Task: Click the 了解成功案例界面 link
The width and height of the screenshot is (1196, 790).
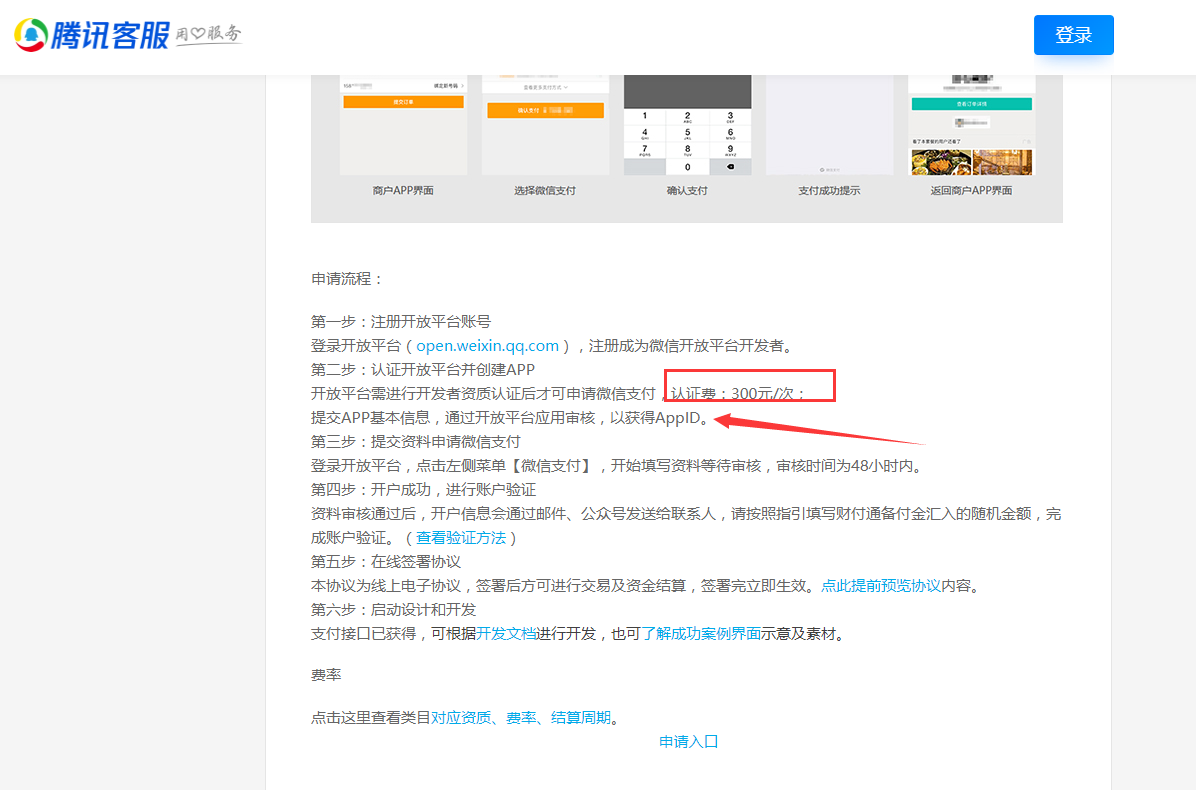Action: click(x=701, y=634)
